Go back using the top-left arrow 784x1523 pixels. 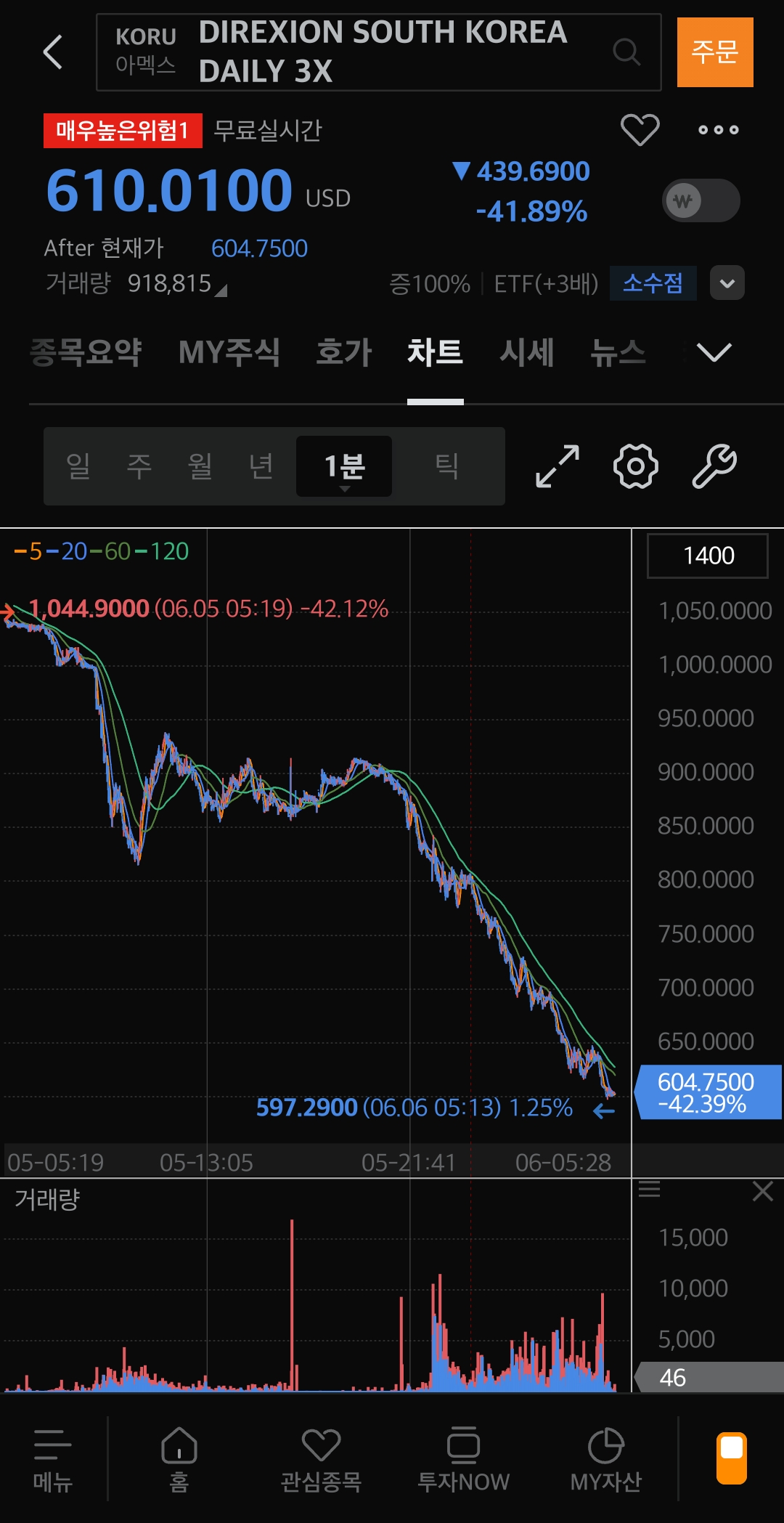(53, 52)
